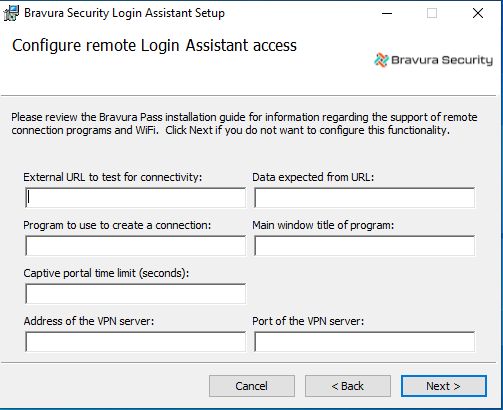
Task: Select the Port of the VPN server field
Action: (365, 342)
